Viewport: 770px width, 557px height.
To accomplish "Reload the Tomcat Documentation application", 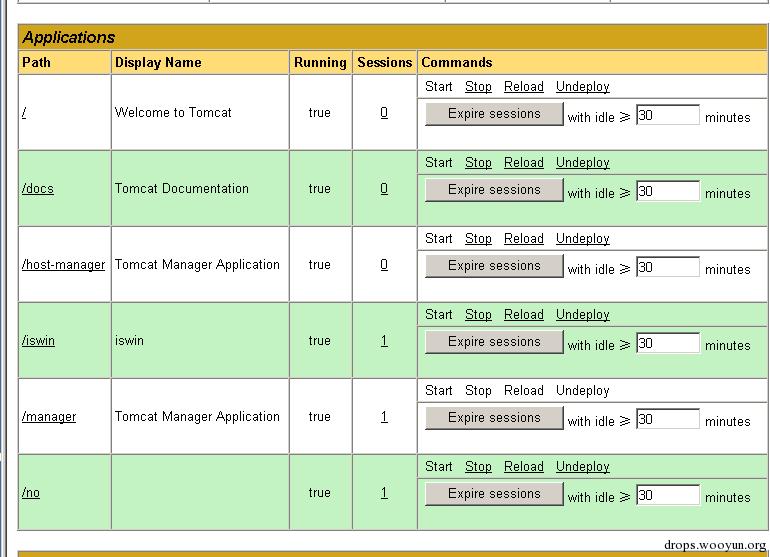I will pos(523,163).
